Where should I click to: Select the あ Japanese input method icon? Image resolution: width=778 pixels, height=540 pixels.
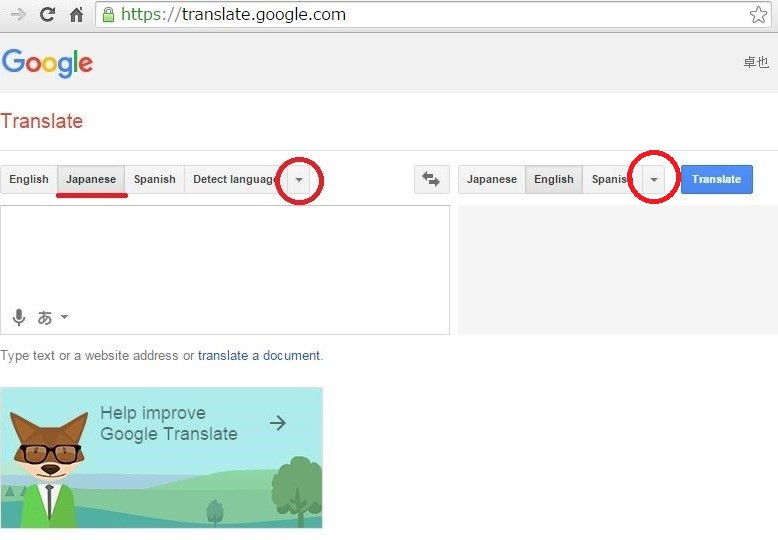tap(45, 317)
